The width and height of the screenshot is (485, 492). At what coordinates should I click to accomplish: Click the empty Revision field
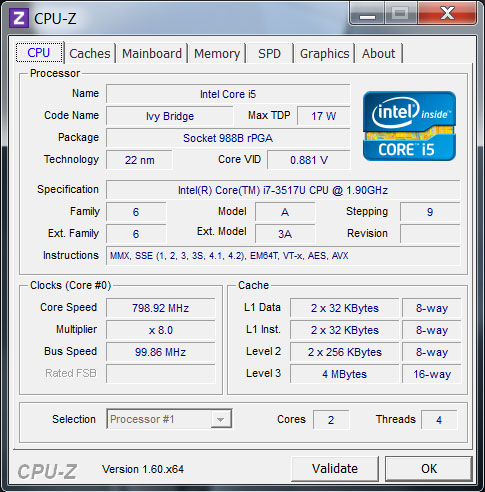(430, 234)
